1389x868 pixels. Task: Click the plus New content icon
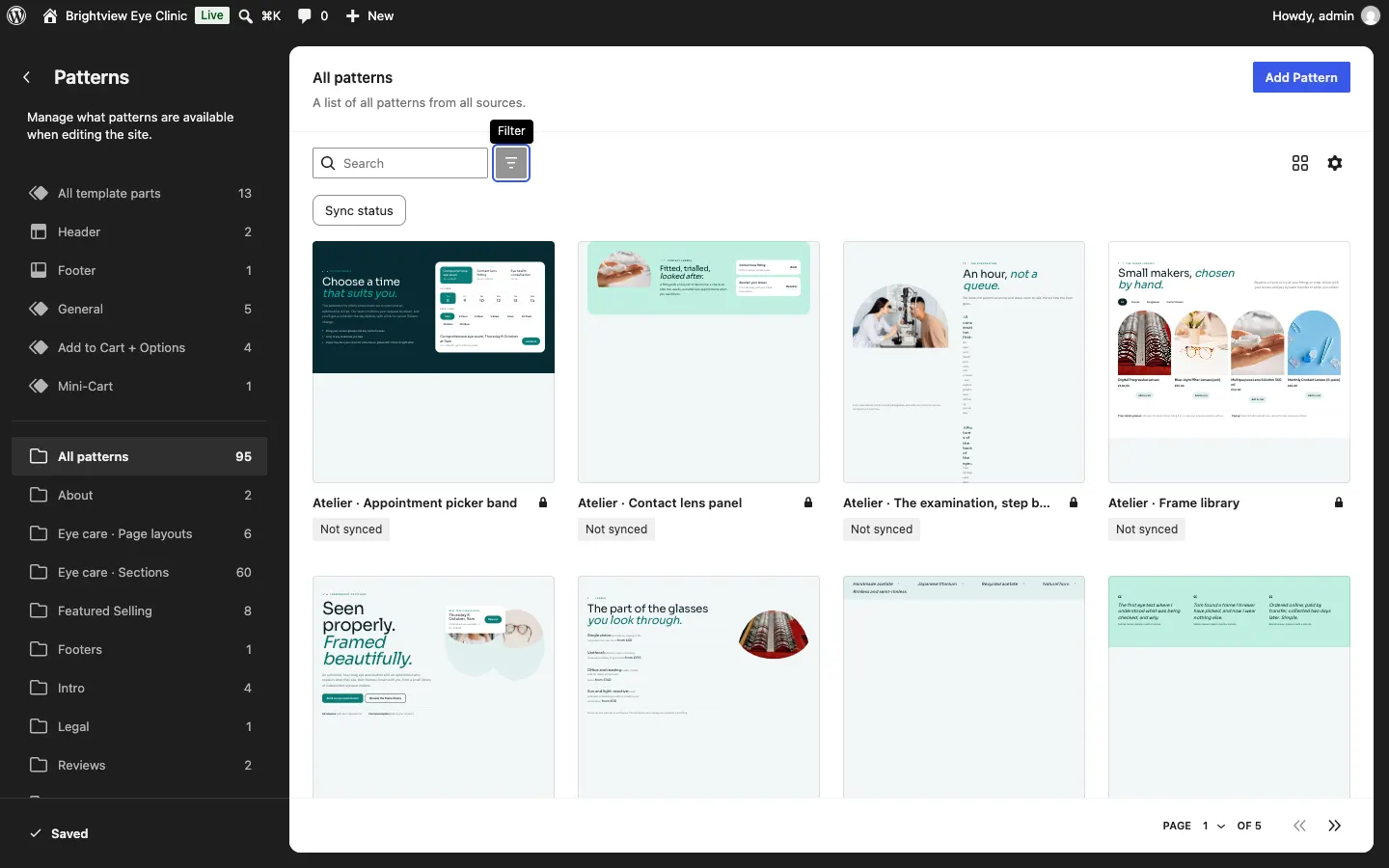(x=353, y=15)
